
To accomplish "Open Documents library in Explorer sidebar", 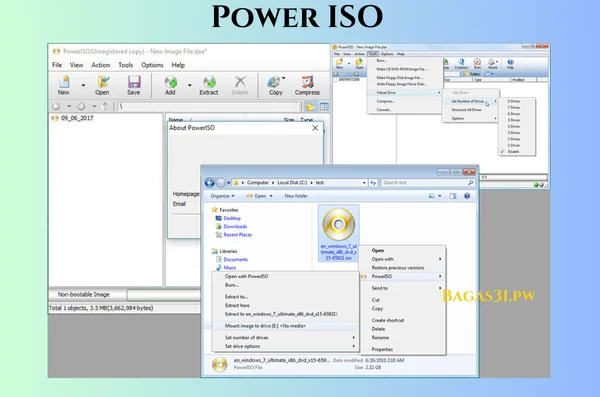I will [235, 260].
